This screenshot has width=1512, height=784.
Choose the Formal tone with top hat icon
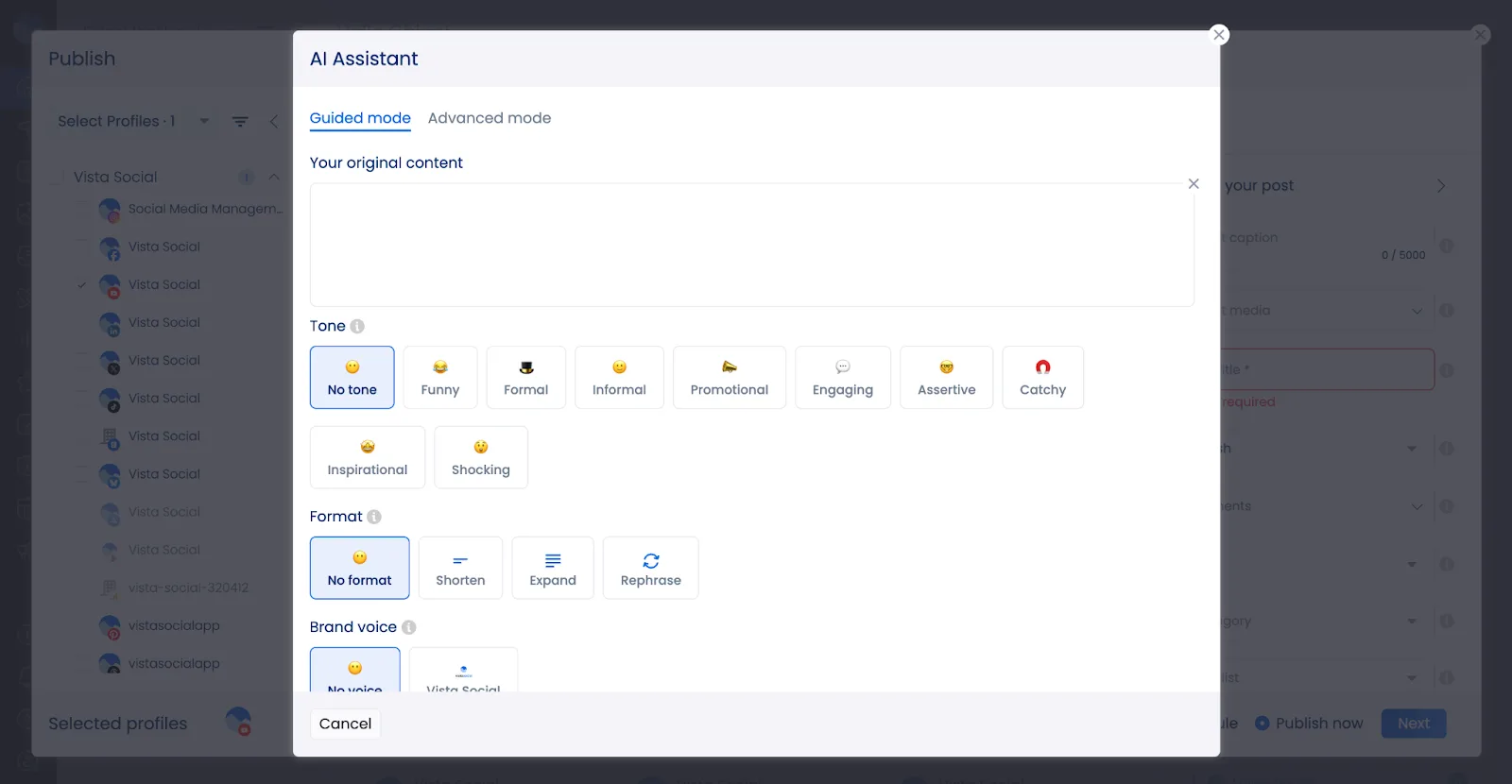[x=525, y=378]
